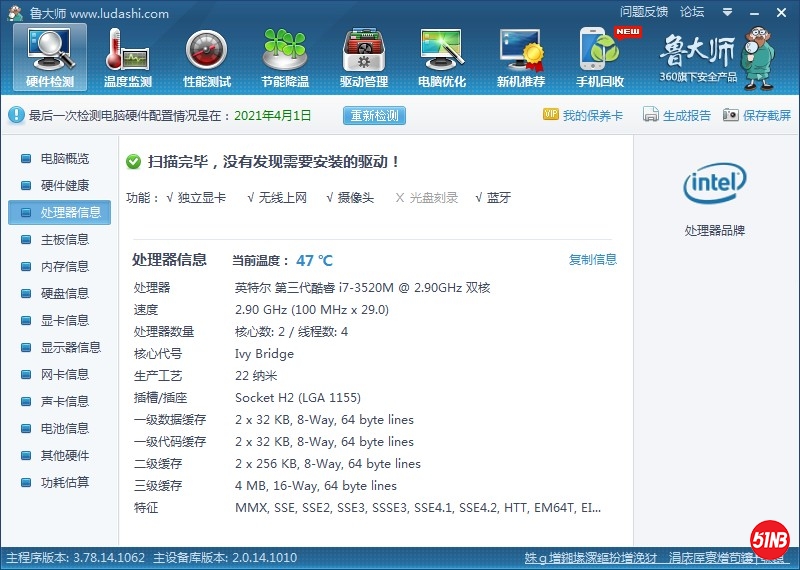Screen dimensions: 800x570
Task: Switch to 主板信息 motherboard info
Action: [64, 240]
